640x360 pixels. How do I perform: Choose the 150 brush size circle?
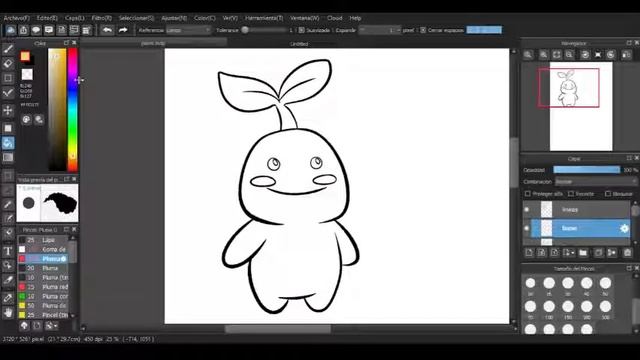click(x=568, y=307)
